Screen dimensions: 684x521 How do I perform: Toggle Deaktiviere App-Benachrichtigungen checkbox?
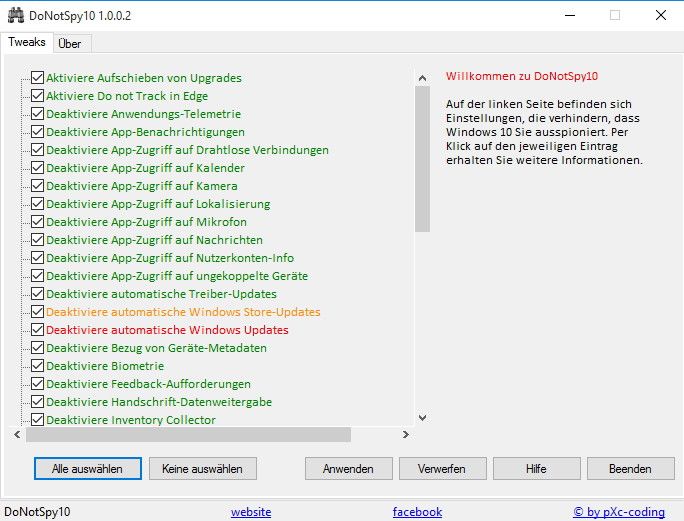pos(38,132)
